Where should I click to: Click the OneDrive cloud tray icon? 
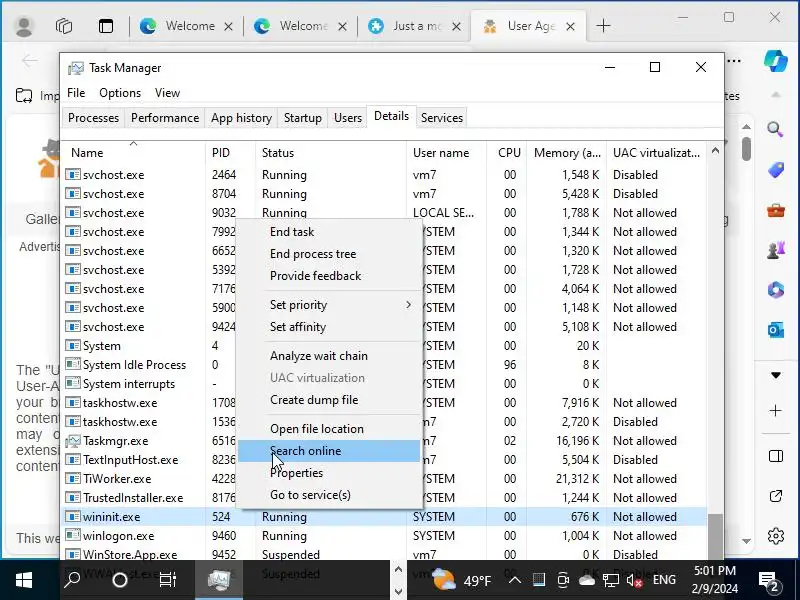tap(587, 580)
